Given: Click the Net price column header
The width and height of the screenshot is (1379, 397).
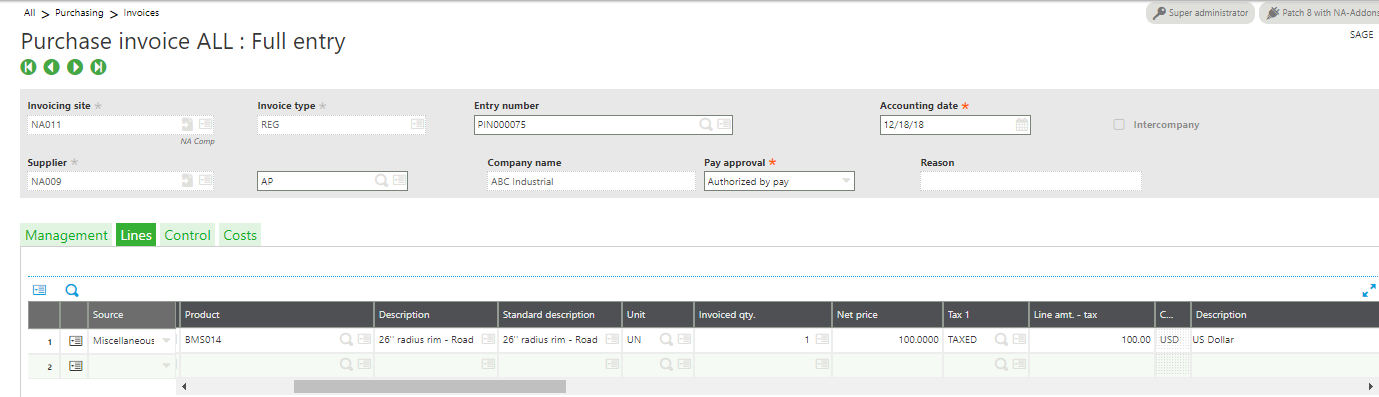Looking at the screenshot, I should (886, 314).
